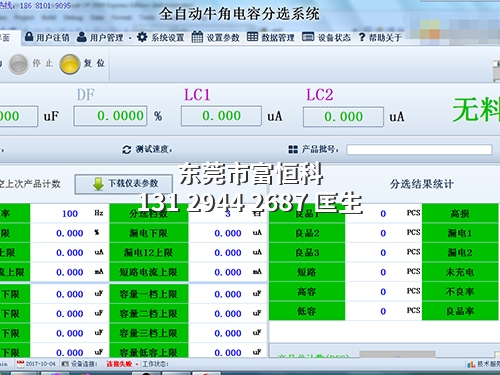The height and width of the screenshot is (375, 500).
Task: Select the DF percentage value field
Action: click(110, 116)
